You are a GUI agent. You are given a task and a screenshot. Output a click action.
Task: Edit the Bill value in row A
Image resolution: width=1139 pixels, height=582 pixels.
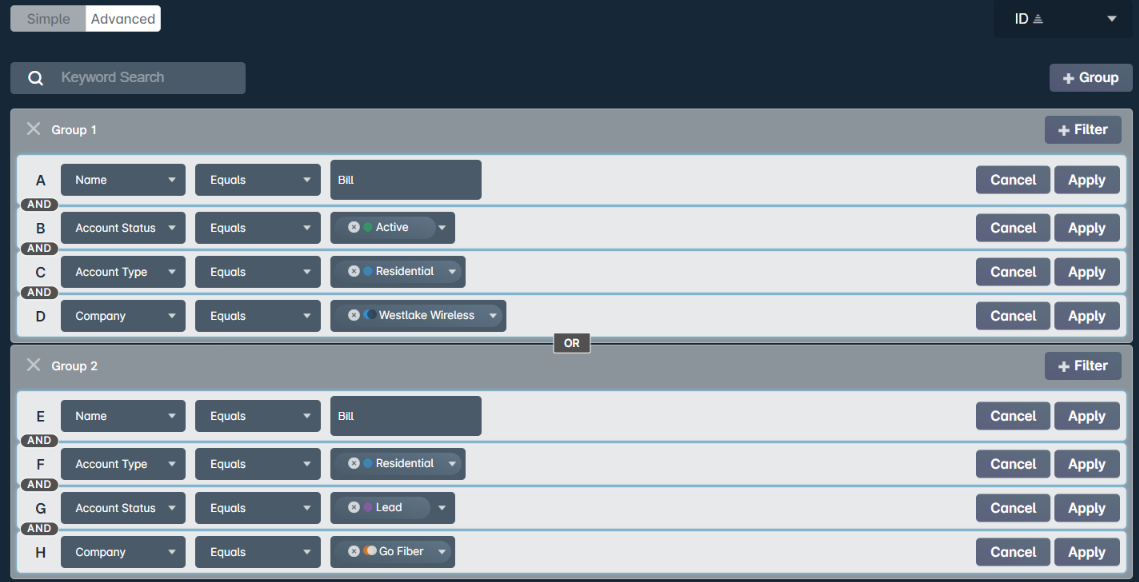406,180
